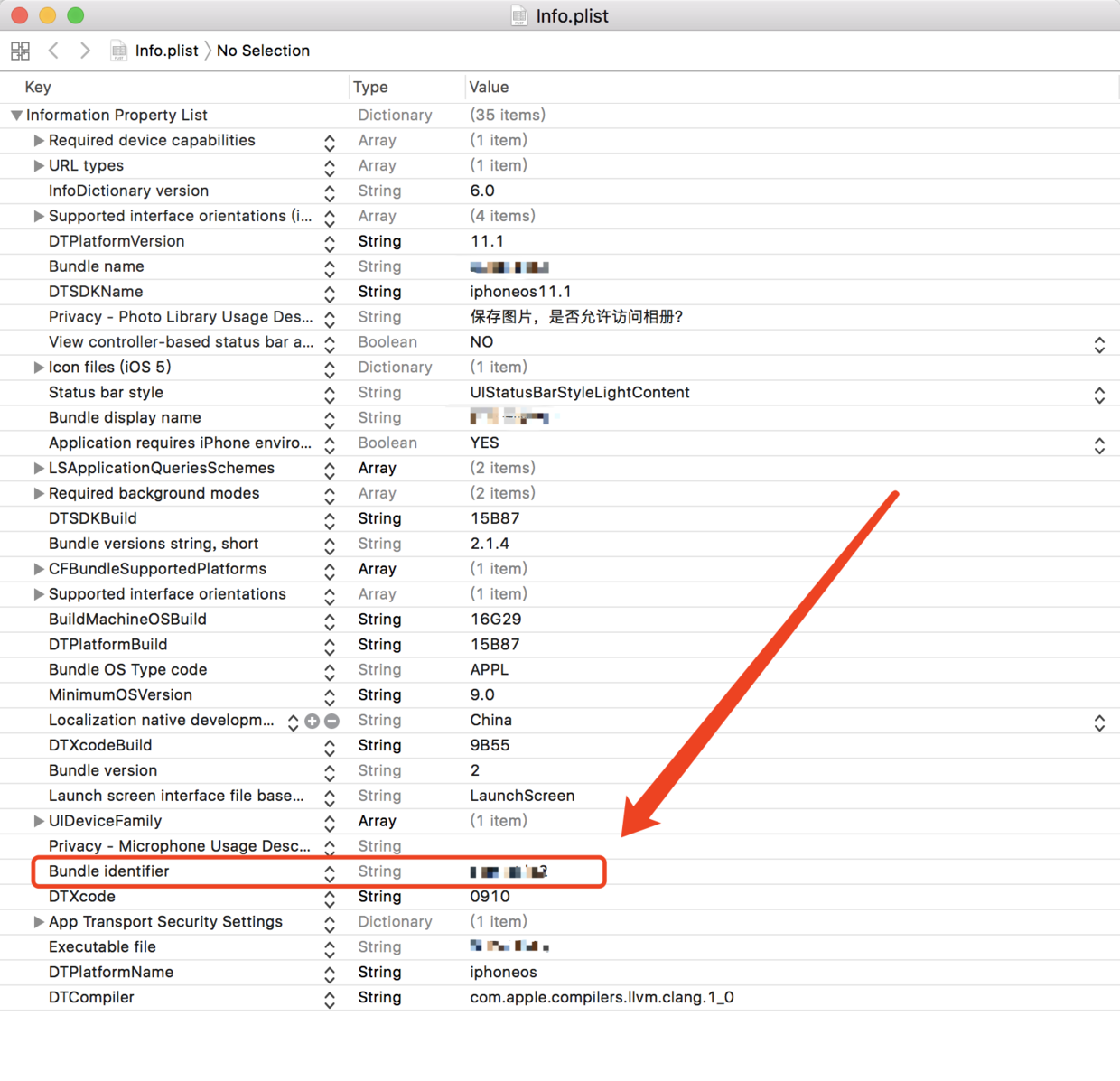Expand UIDeviceFamily array
The width and height of the screenshot is (1120, 1081).
(39, 821)
